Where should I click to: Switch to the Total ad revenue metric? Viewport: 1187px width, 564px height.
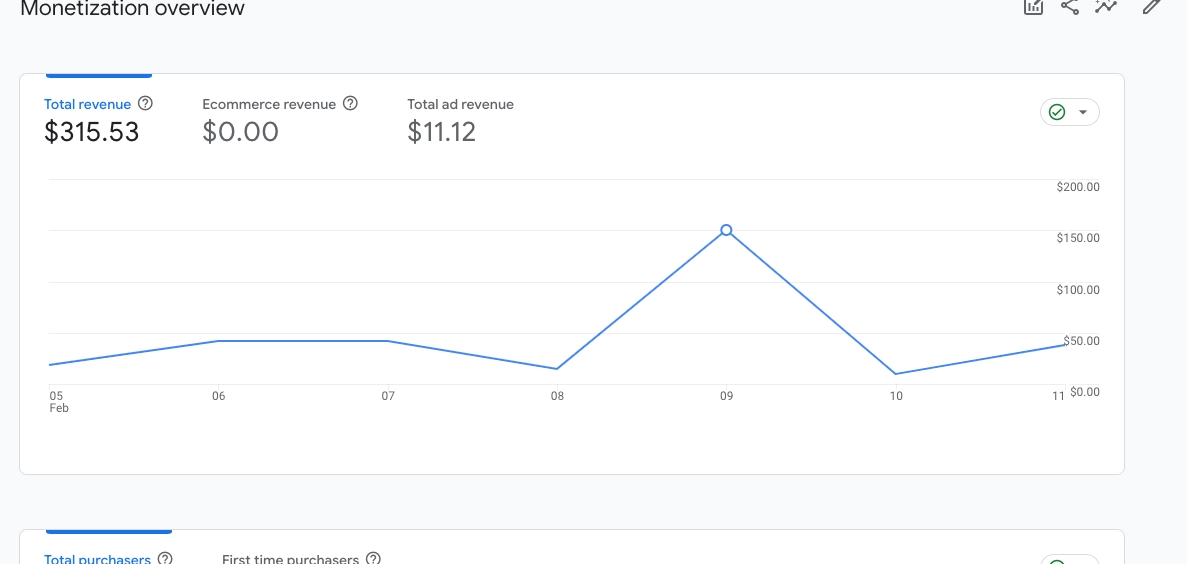pos(460,104)
